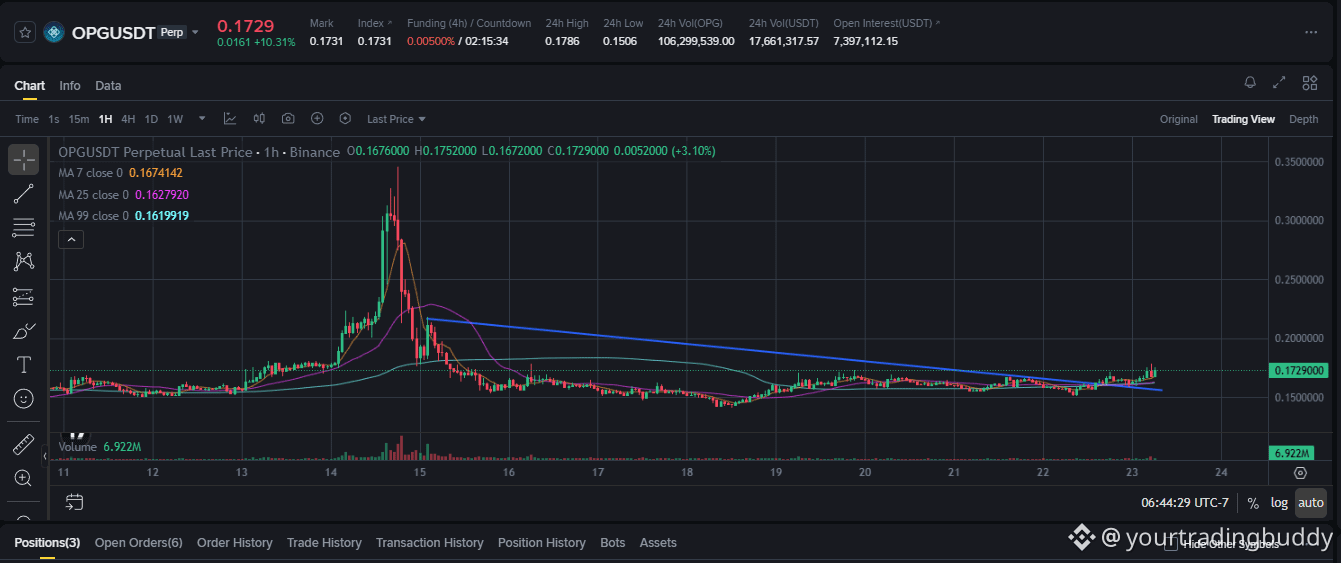
Task: Click the plus-circle compare icon in toolbar
Action: (x=317, y=118)
